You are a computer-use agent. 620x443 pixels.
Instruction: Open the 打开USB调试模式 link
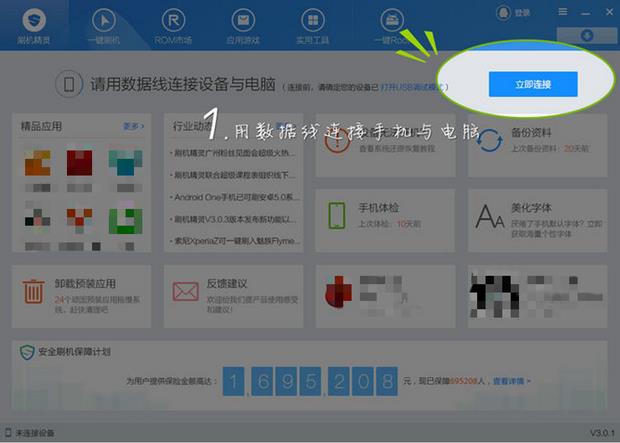click(x=413, y=87)
